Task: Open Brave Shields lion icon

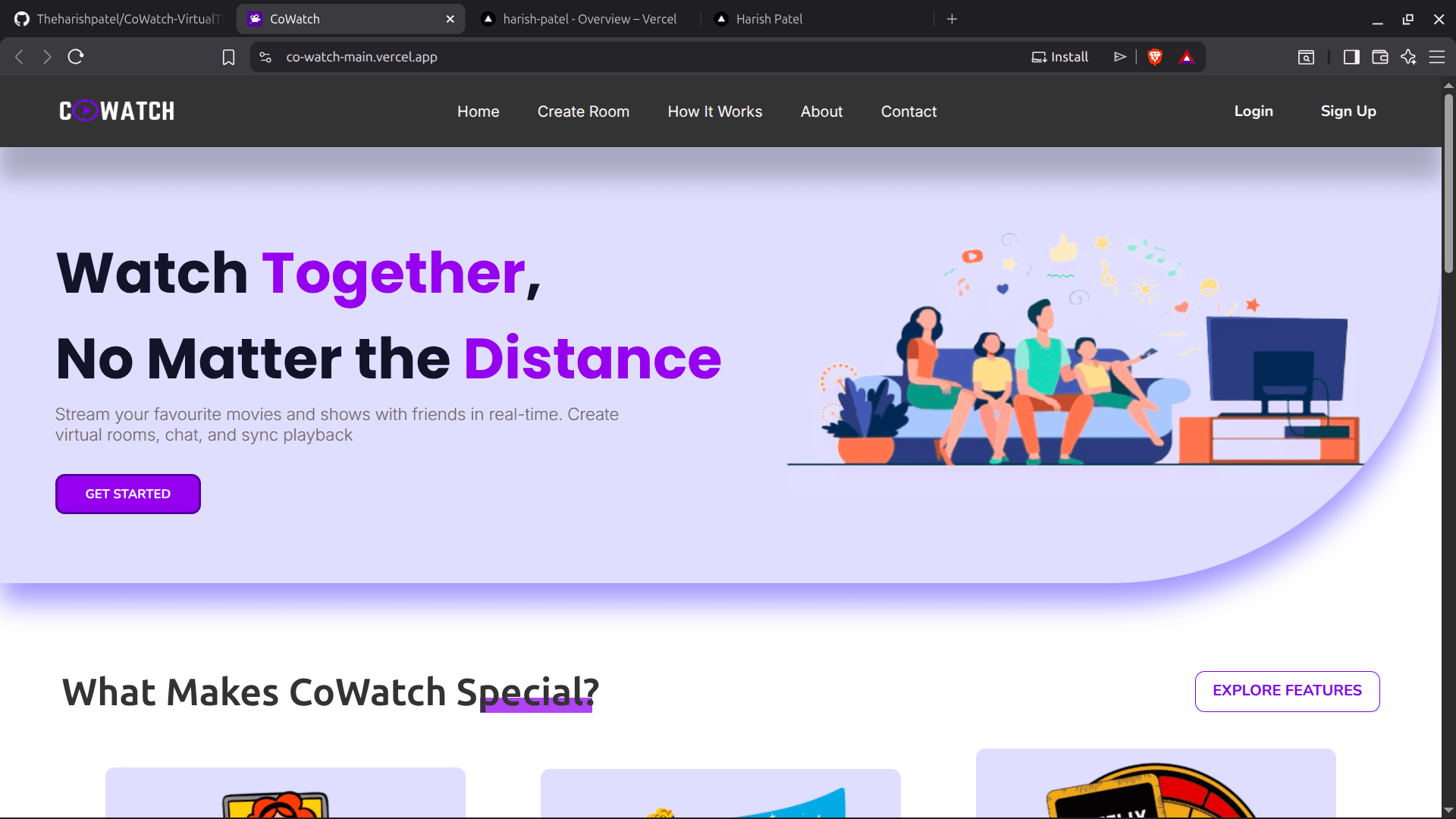Action: 1155,57
